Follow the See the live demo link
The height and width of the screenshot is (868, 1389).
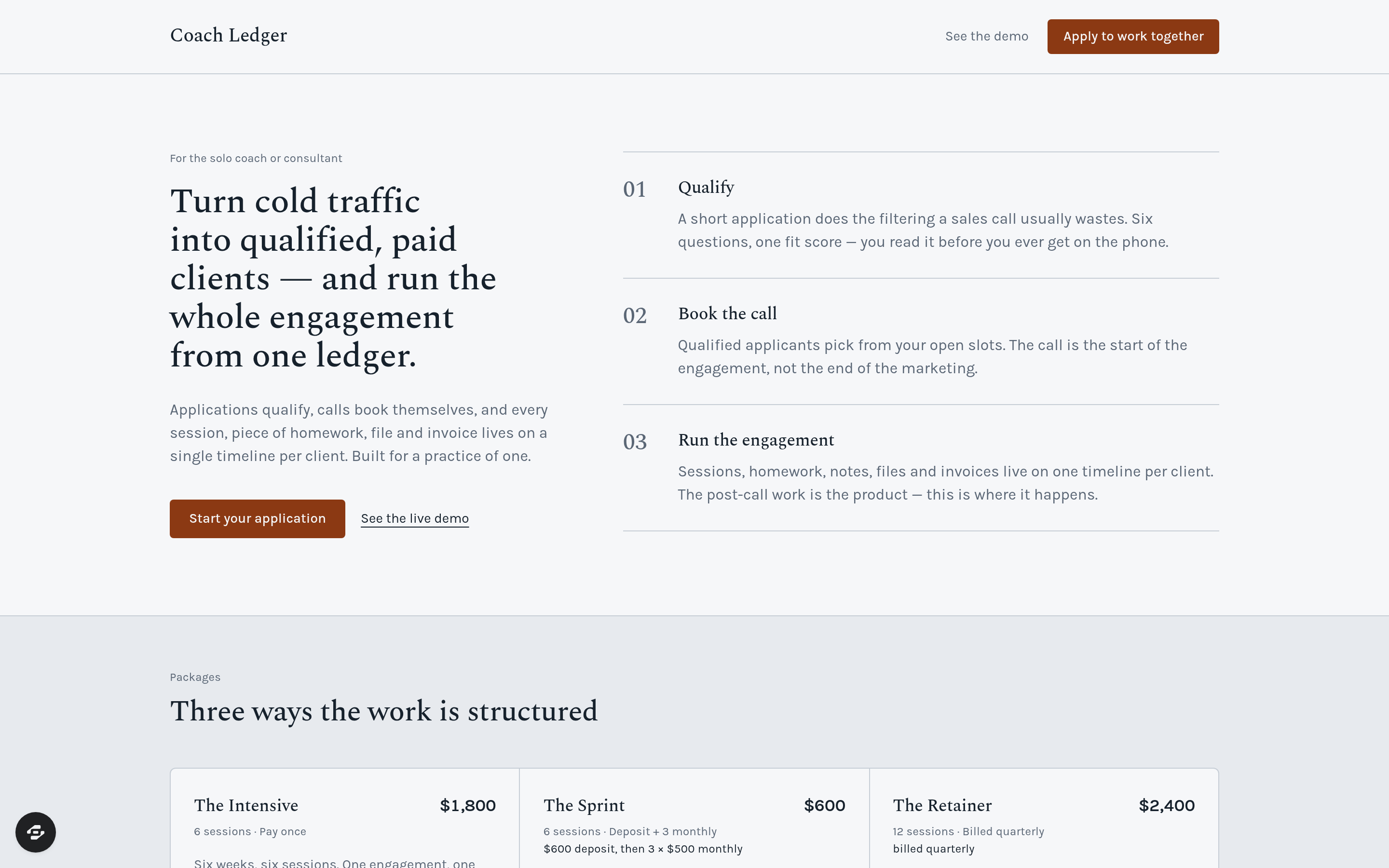(x=414, y=518)
